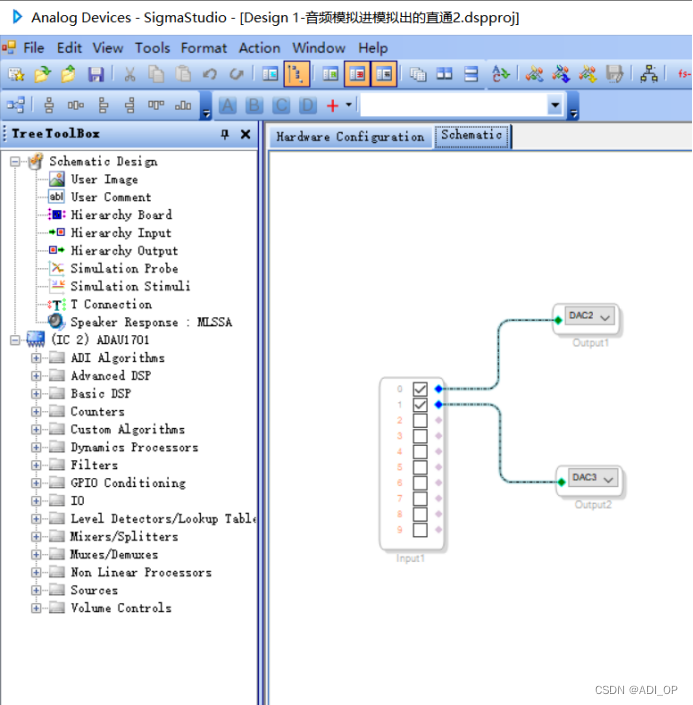Click the grayed letter A button
Image resolution: width=693 pixels, height=705 pixels.
[228, 105]
